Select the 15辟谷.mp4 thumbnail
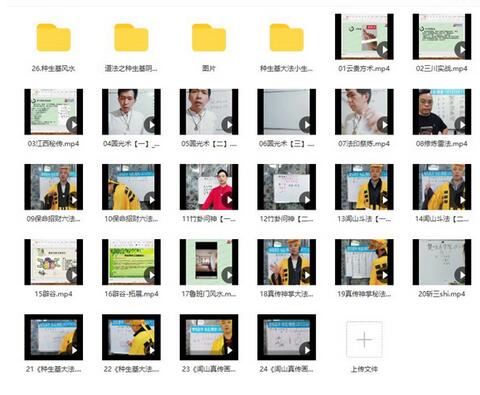The height and width of the screenshot is (395, 480). click(53, 262)
